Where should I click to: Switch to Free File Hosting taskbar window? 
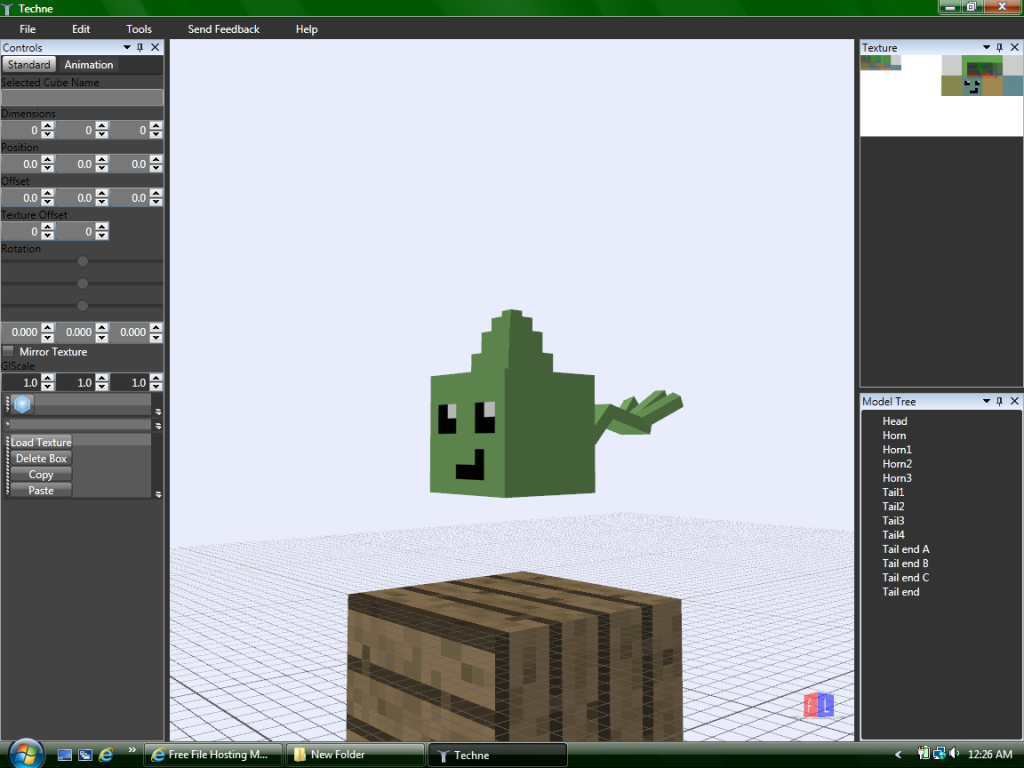[214, 755]
